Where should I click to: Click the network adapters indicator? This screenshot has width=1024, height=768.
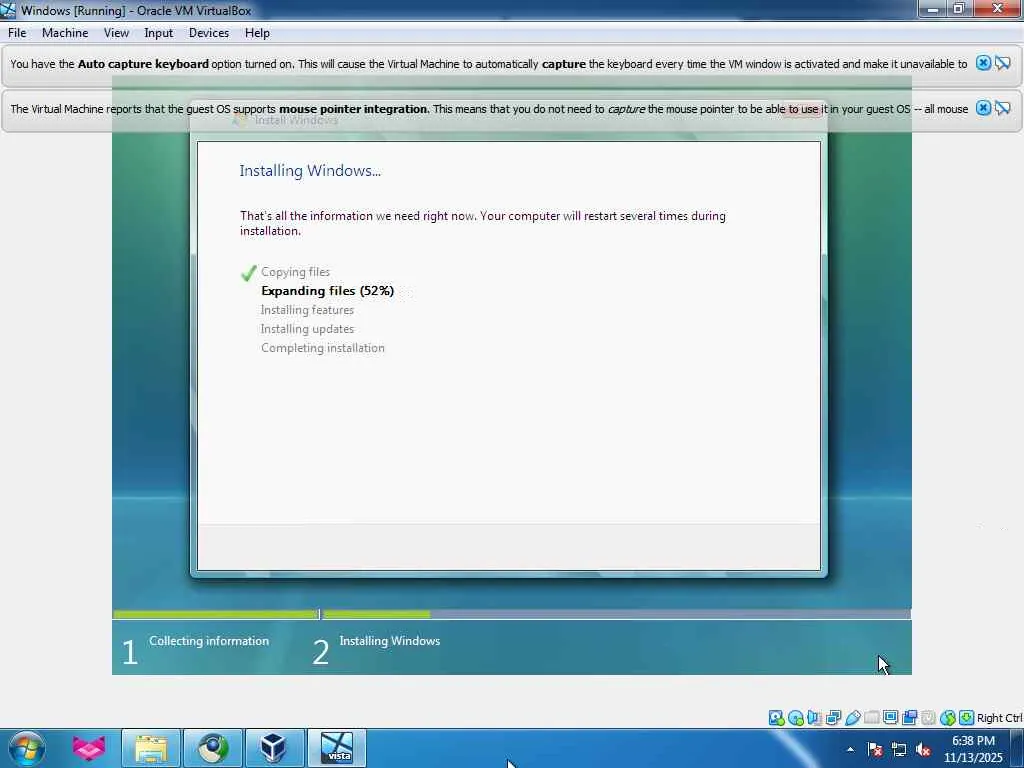pyautogui.click(x=833, y=718)
